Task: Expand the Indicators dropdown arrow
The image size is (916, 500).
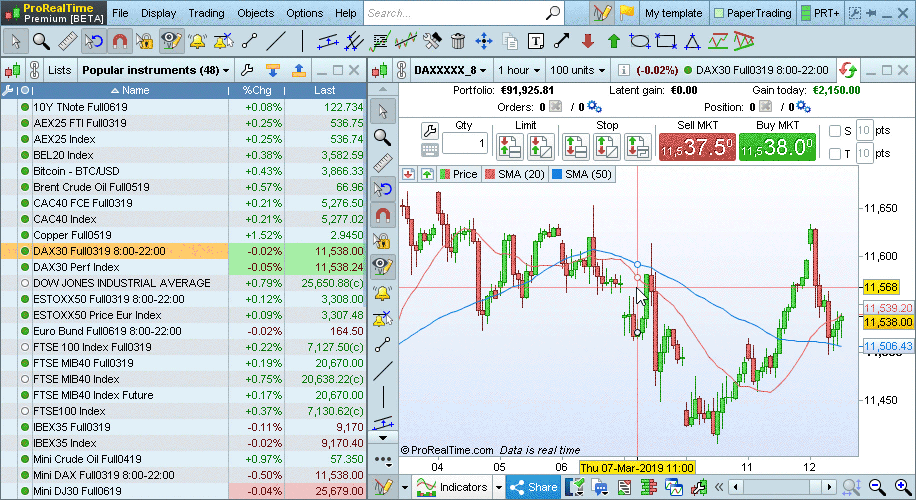Action: (x=498, y=487)
